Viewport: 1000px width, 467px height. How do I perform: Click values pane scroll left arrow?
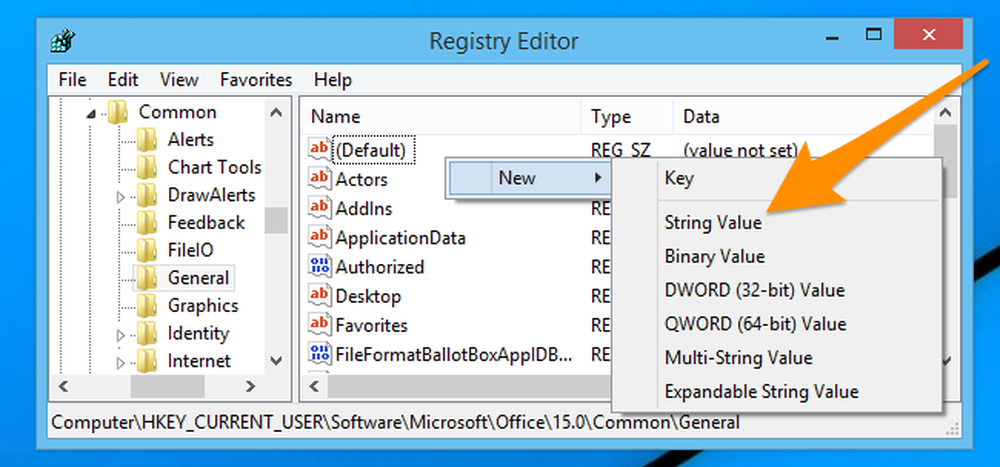pos(314,386)
